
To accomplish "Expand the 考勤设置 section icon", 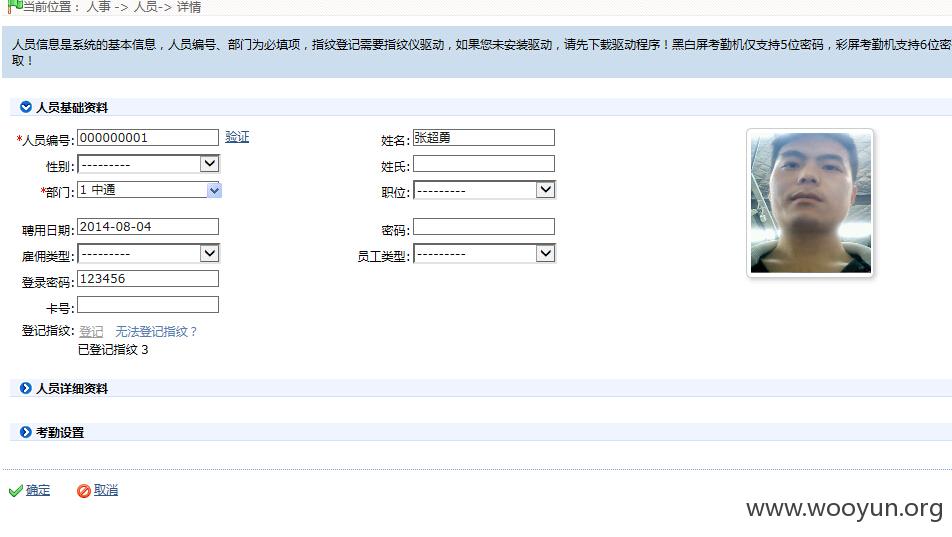I will pyautogui.click(x=26, y=433).
